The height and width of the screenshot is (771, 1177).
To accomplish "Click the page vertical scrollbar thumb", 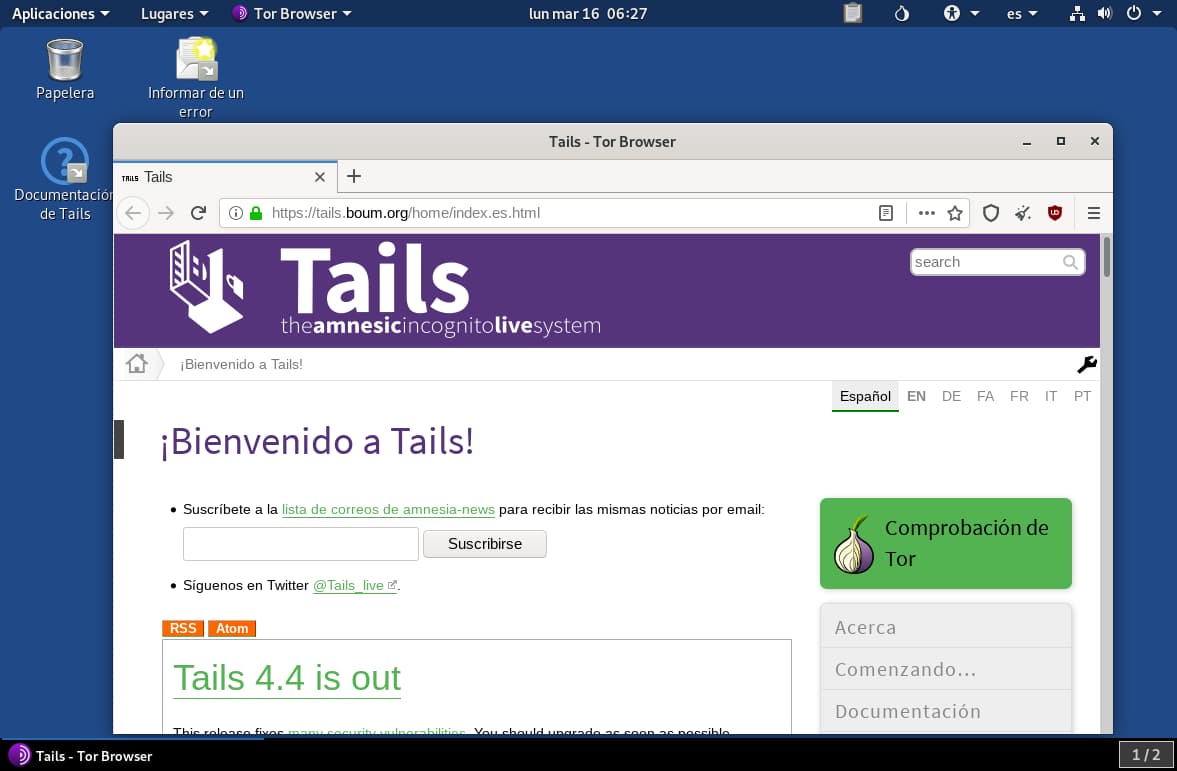I will (x=1106, y=257).
